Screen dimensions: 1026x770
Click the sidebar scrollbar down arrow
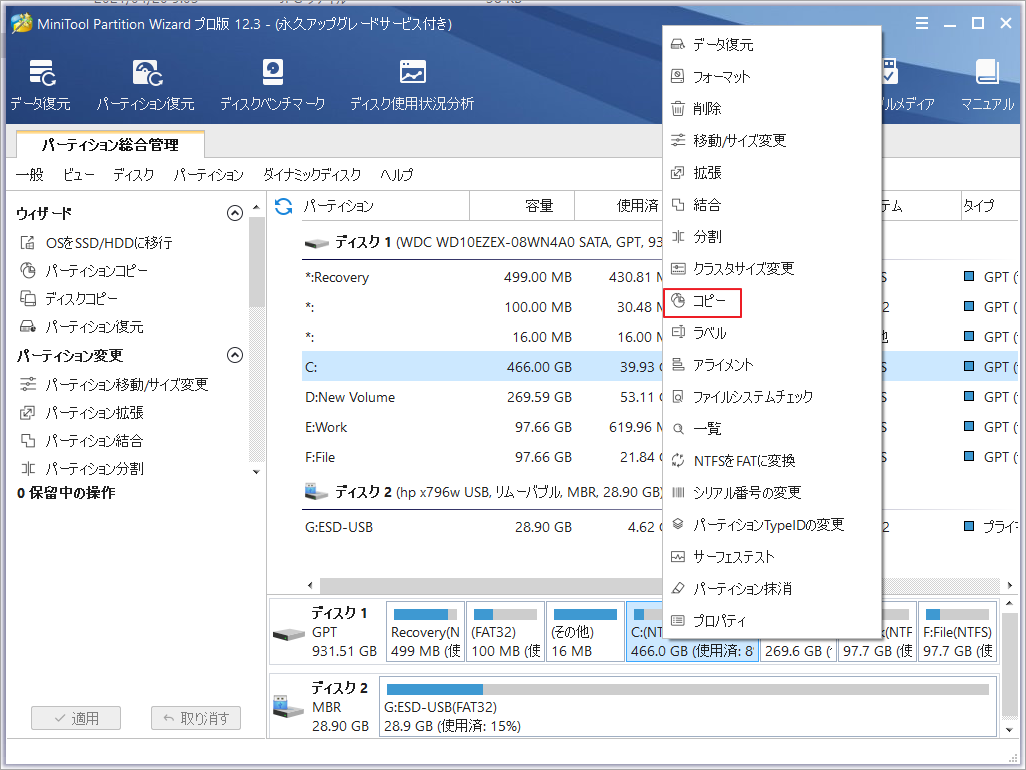tap(256, 472)
